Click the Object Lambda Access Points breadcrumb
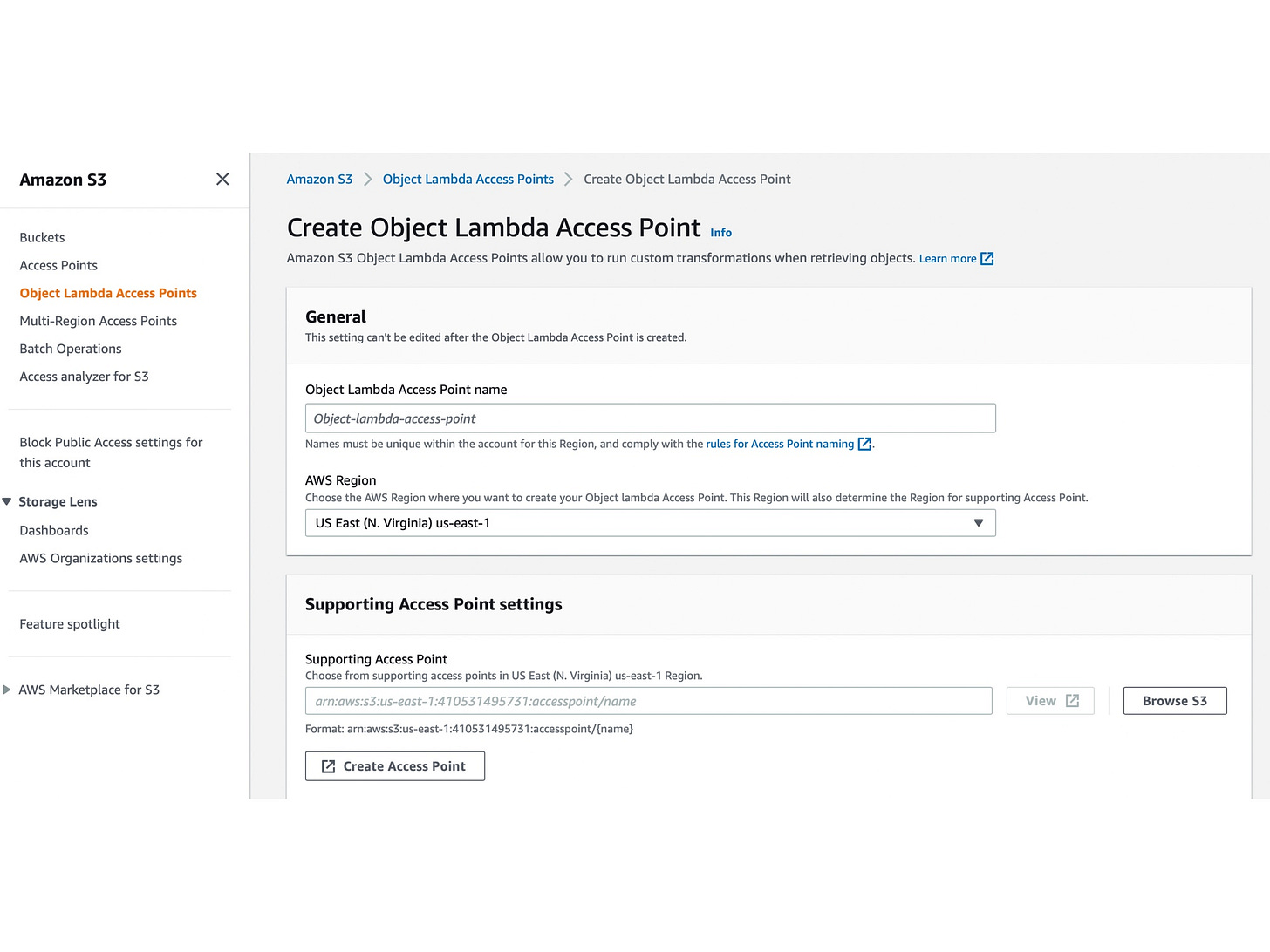The width and height of the screenshot is (1270, 952). click(468, 179)
